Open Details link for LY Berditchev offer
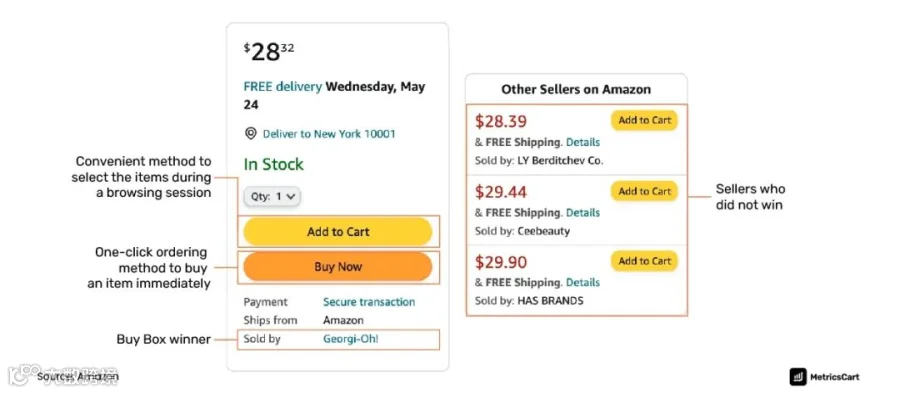900x393 pixels. point(583,142)
